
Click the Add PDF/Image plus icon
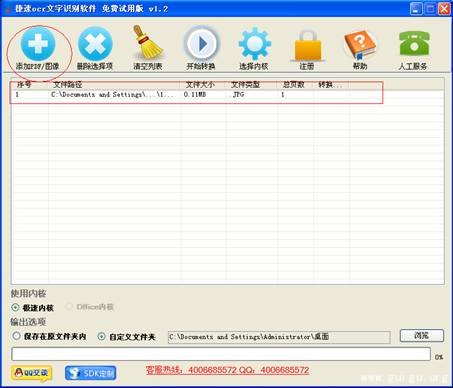38,44
